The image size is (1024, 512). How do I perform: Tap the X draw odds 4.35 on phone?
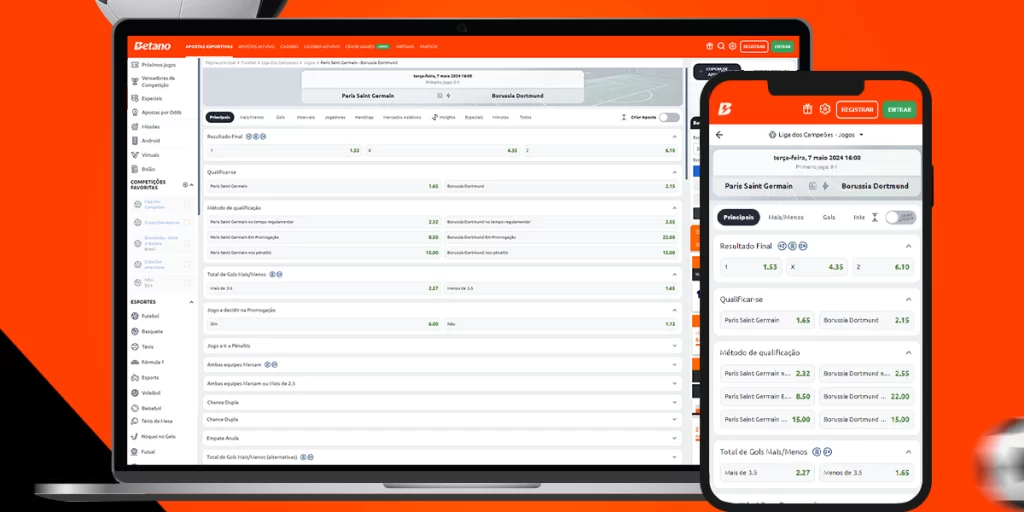tap(816, 266)
